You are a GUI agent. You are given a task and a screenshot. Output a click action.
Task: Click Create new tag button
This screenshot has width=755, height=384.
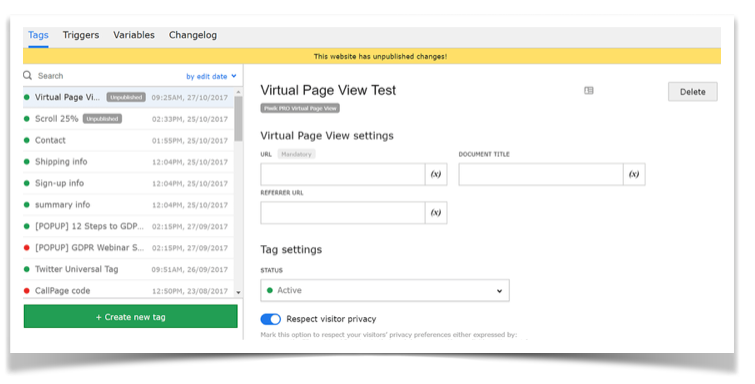130,317
